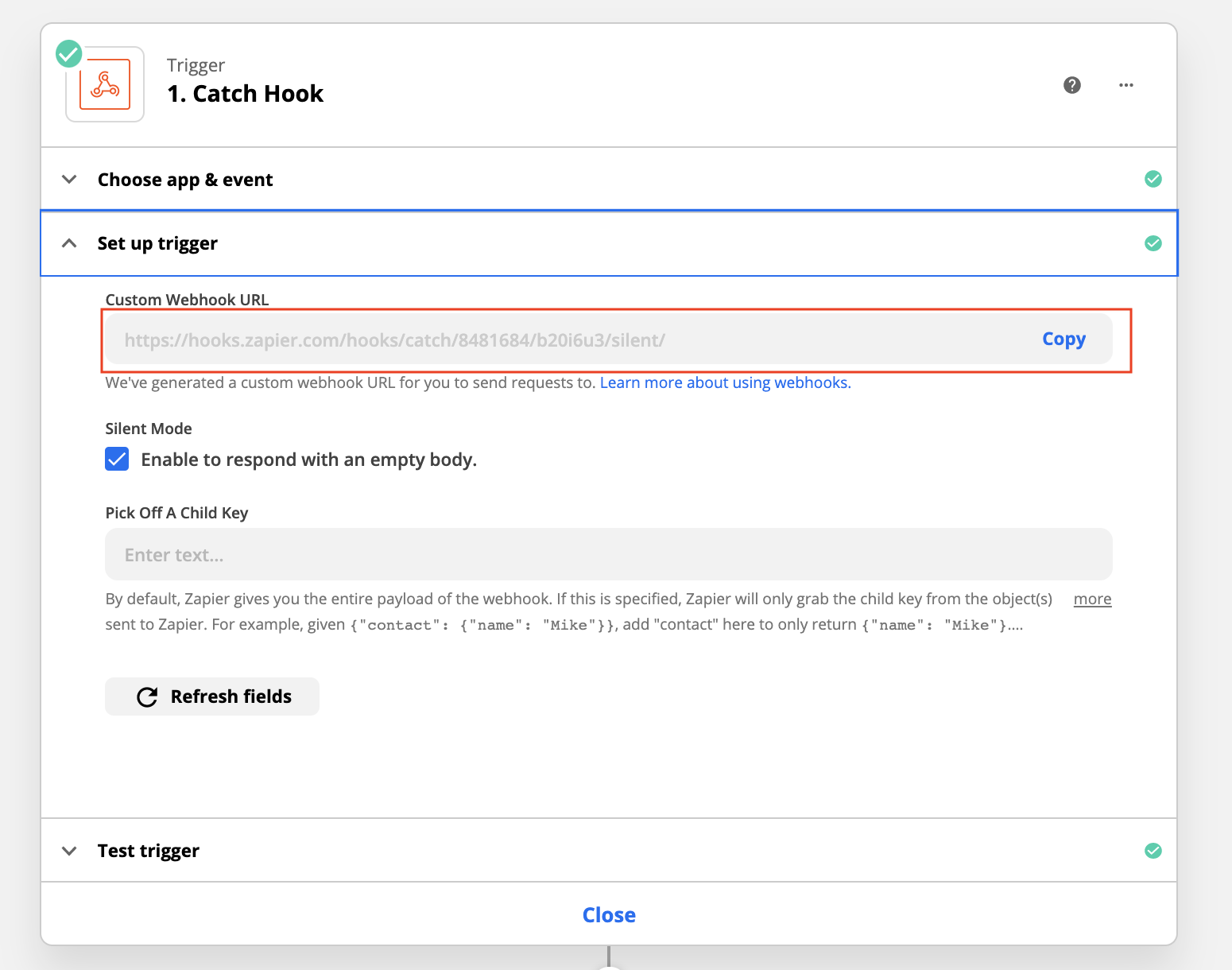This screenshot has width=1232, height=970.
Task: Click the more link in description
Action: [1092, 599]
